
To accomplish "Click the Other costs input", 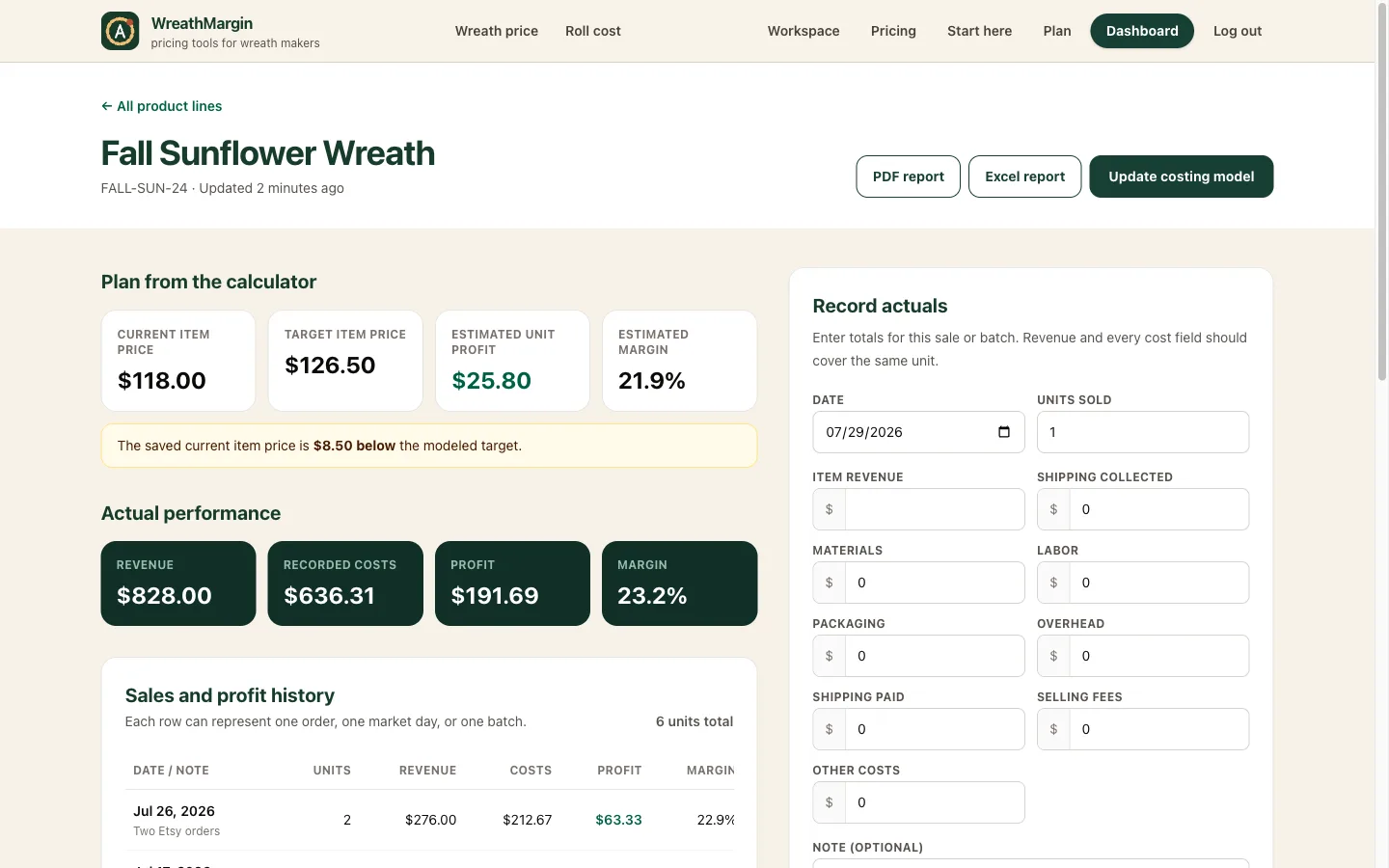I will pos(935,802).
